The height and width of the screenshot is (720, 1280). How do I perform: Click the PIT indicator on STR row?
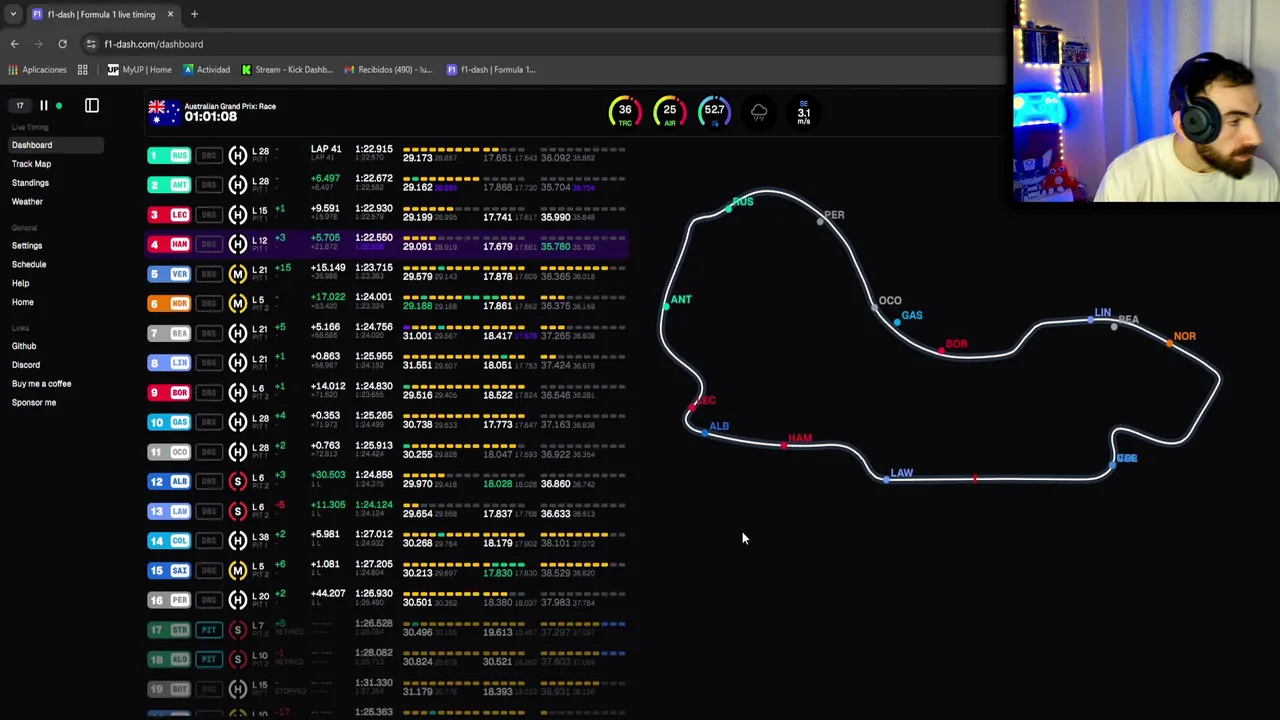(208, 630)
